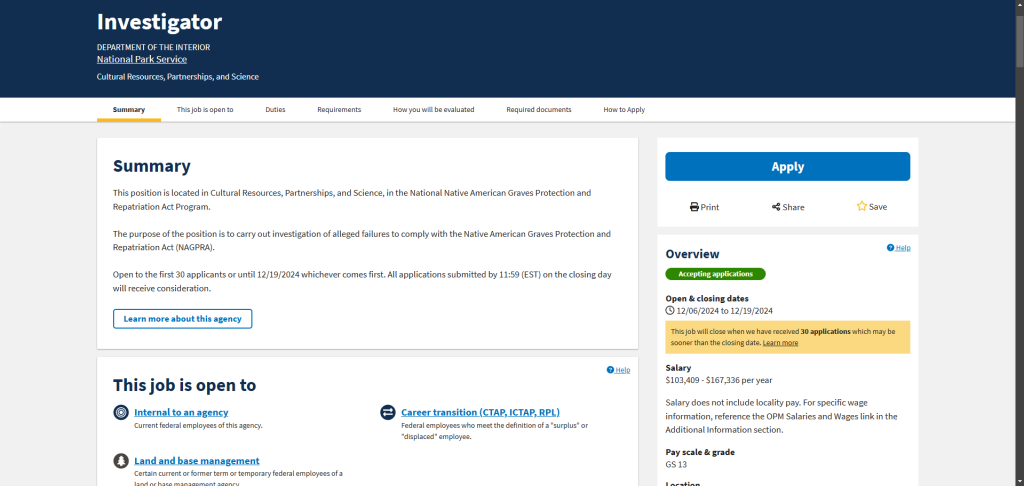Select the This job is open to tab

(205, 109)
